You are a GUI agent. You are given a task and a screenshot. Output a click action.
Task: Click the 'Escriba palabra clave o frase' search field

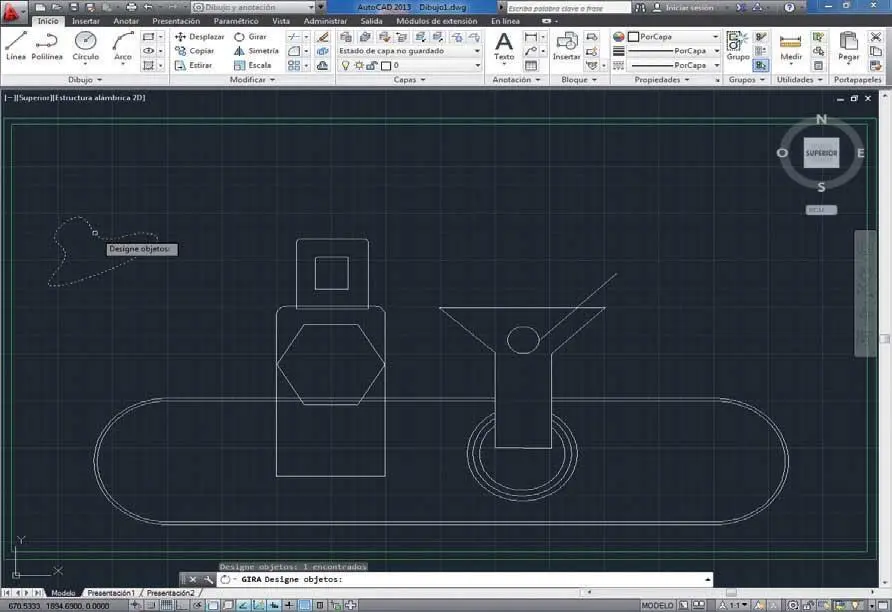coord(568,8)
